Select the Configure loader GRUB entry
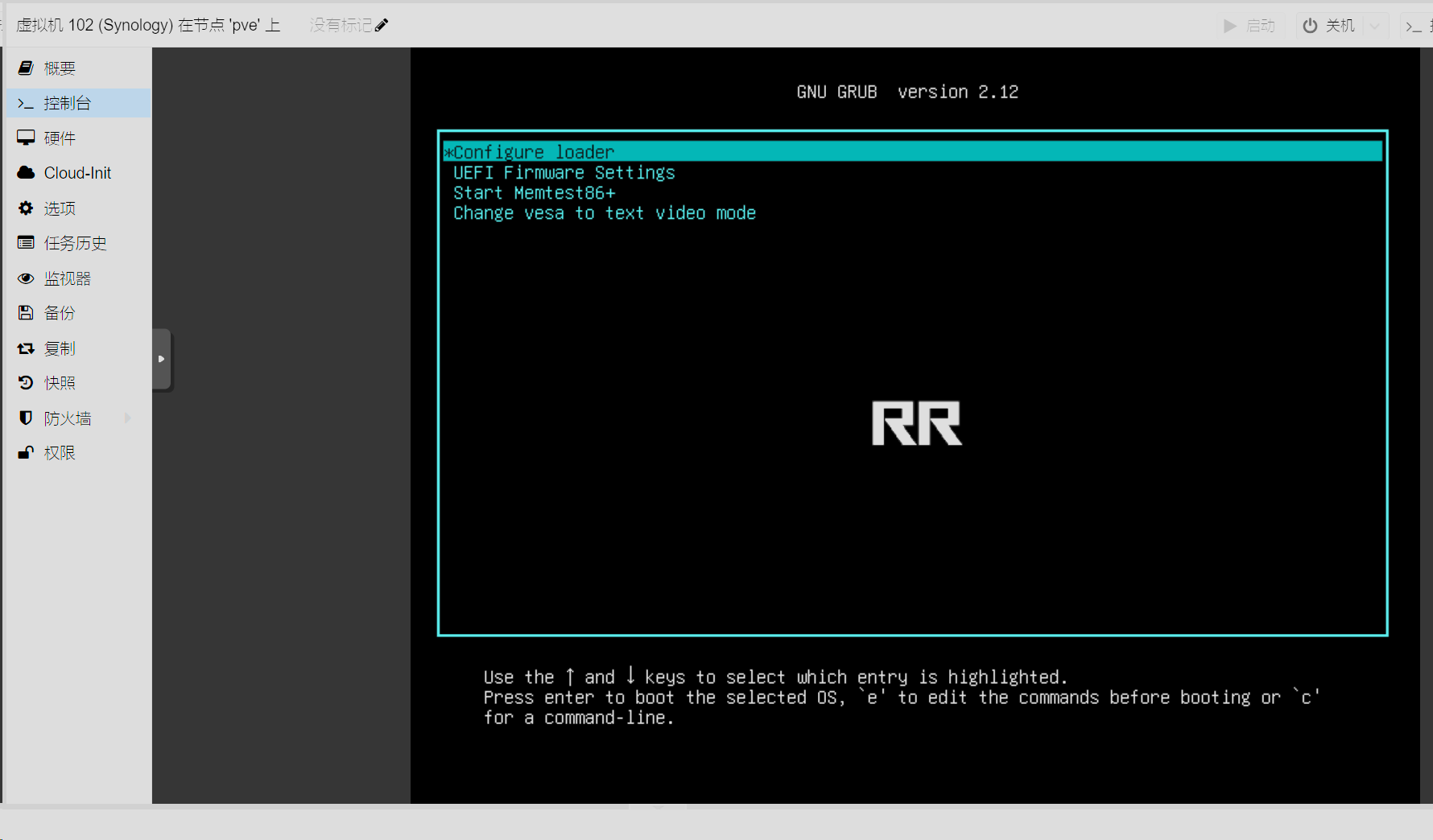 coord(912,151)
